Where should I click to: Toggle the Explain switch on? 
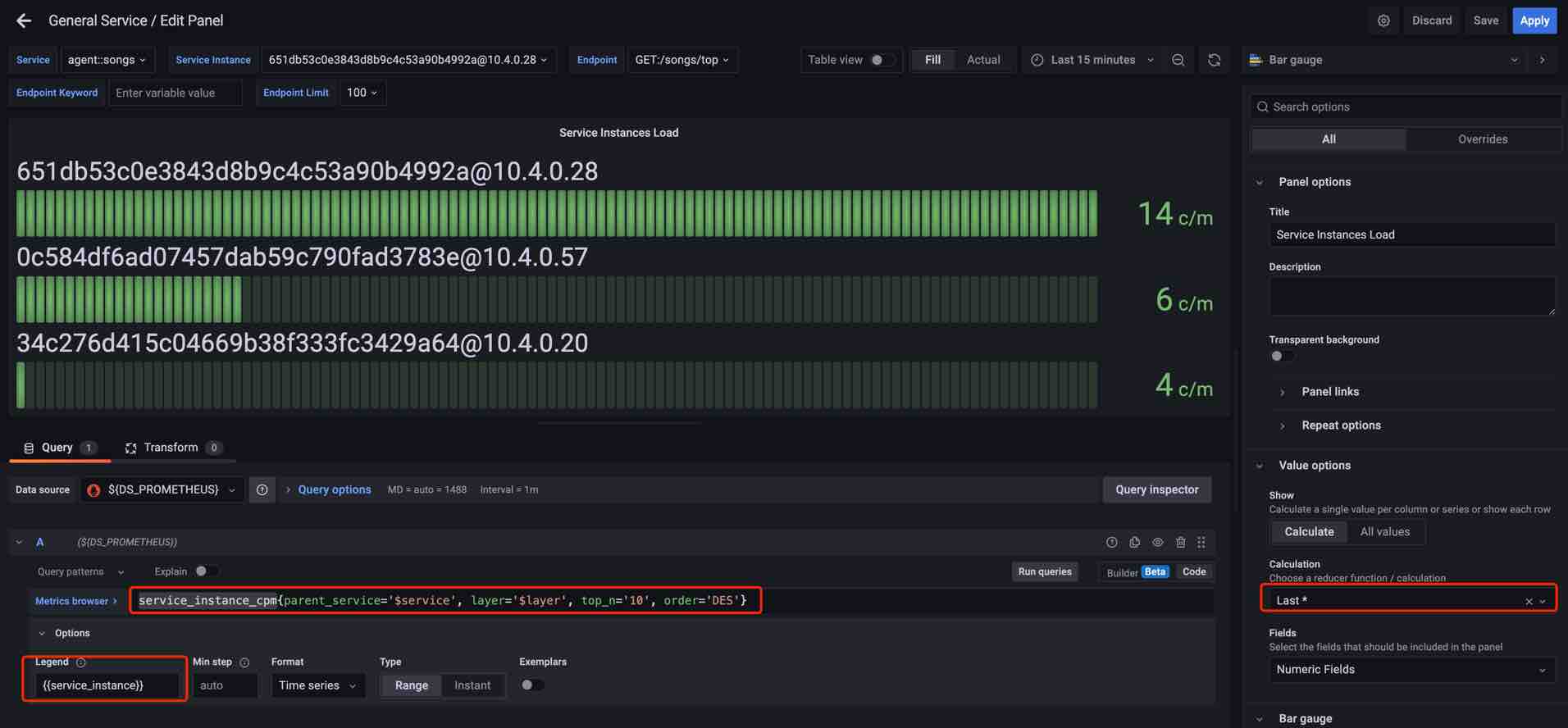(205, 571)
